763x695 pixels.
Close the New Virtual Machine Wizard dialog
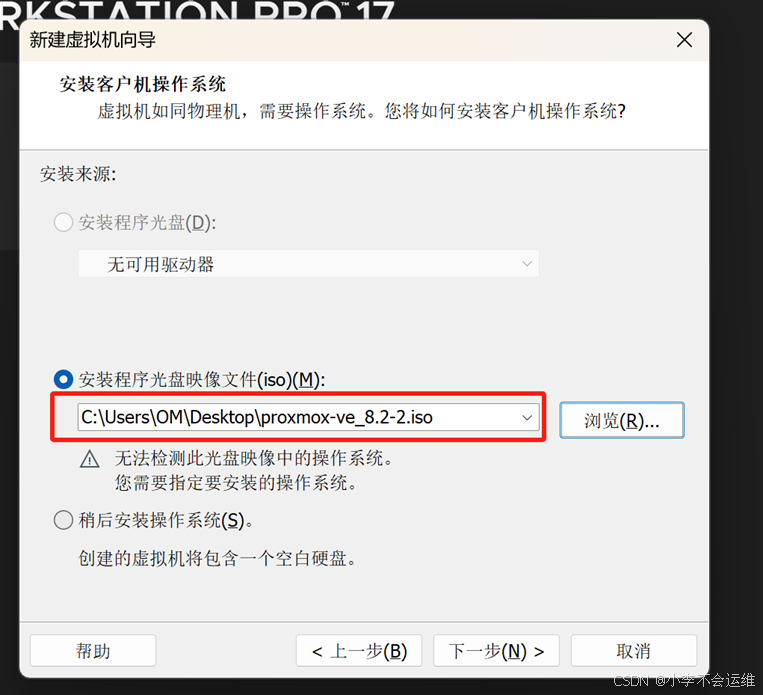click(x=684, y=40)
